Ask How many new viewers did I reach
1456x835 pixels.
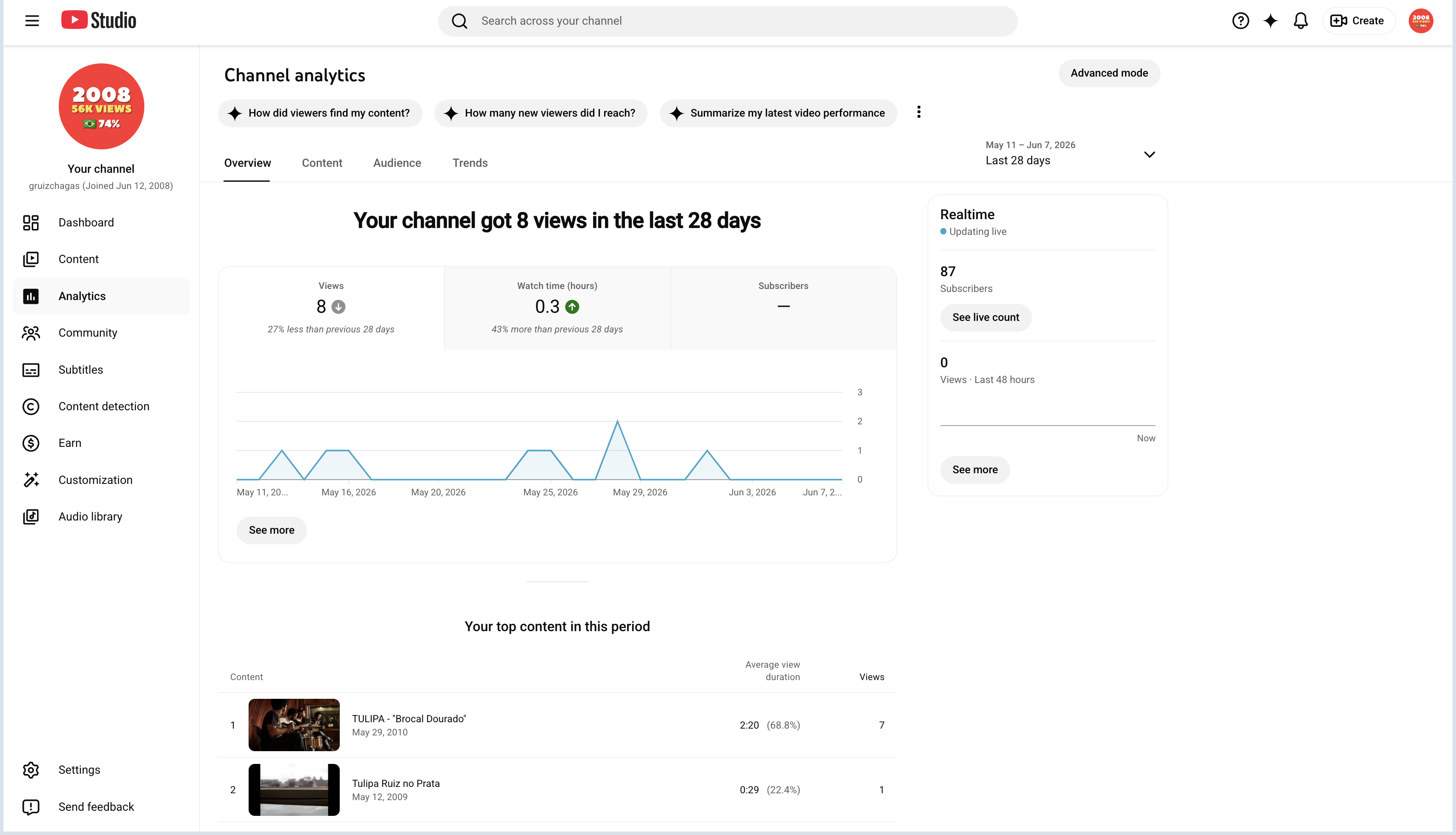click(x=540, y=113)
